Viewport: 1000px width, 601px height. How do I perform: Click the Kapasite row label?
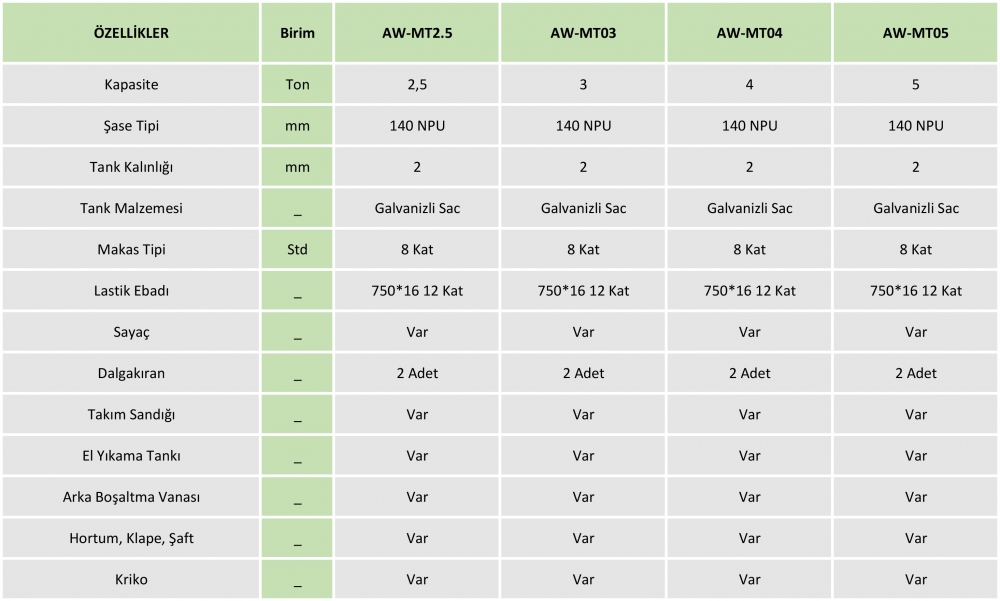131,84
